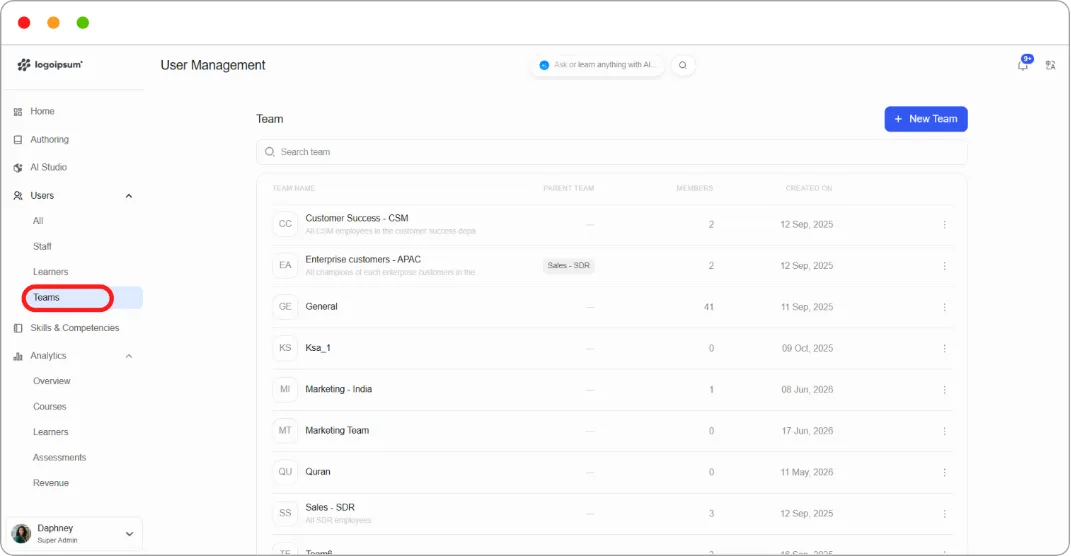
Task: Click the TEAM NAME column header
Action: (x=294, y=188)
